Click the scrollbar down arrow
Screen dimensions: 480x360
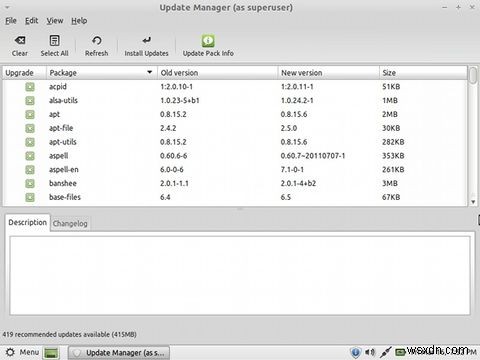pos(473,202)
